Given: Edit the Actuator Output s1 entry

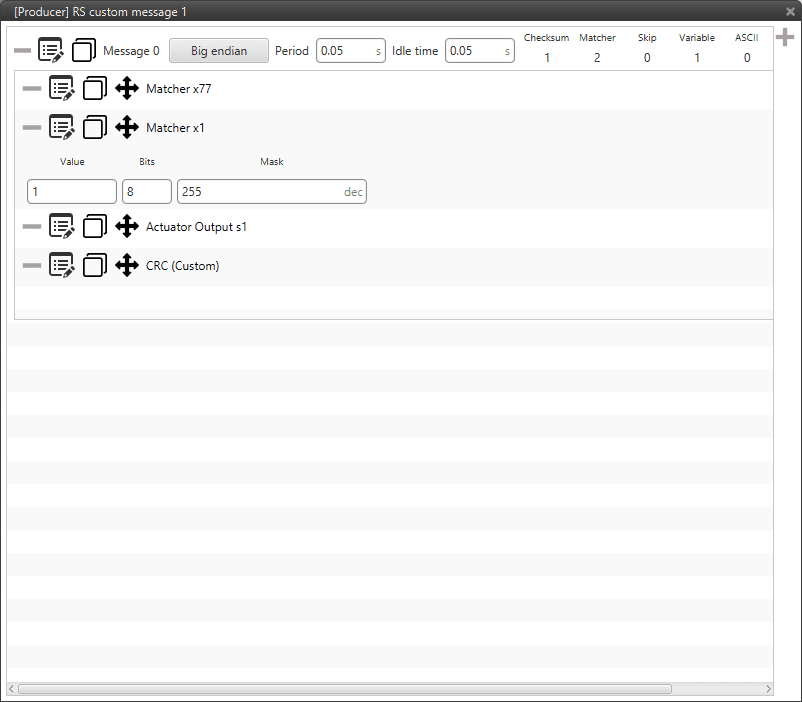Looking at the screenshot, I should pyautogui.click(x=61, y=226).
